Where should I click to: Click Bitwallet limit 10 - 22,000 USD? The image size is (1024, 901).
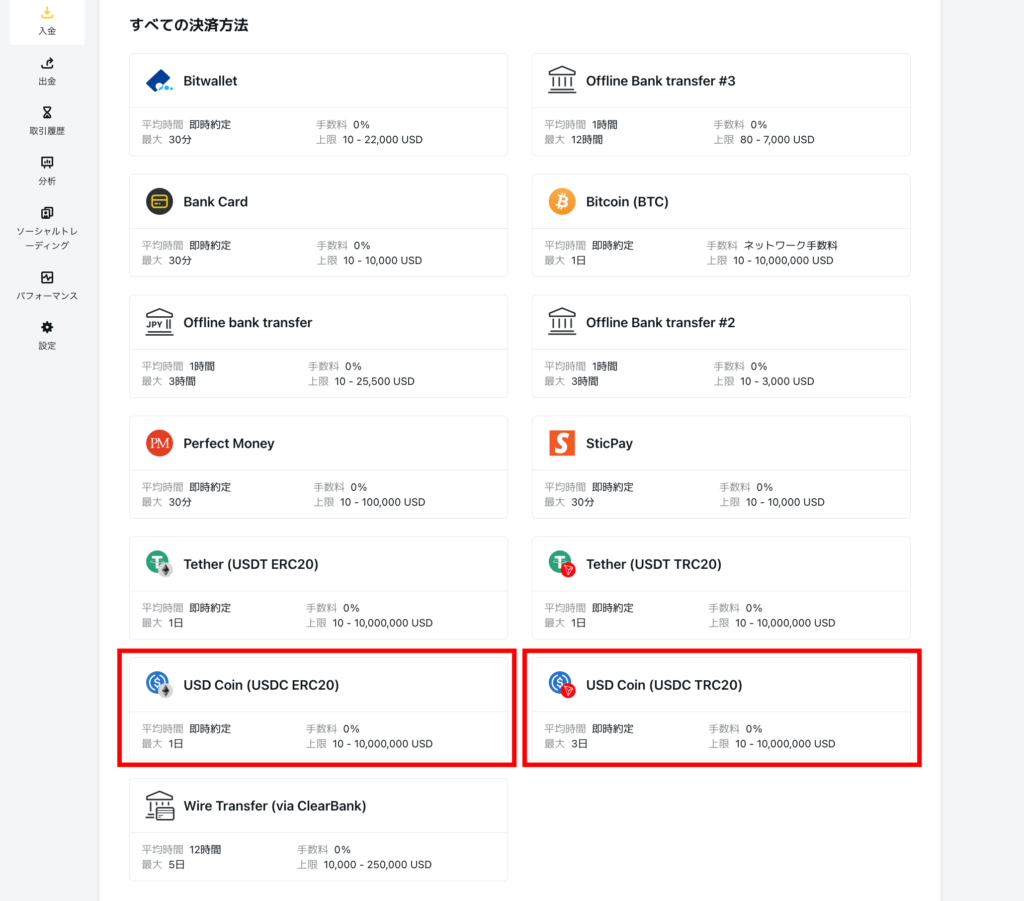(383, 140)
